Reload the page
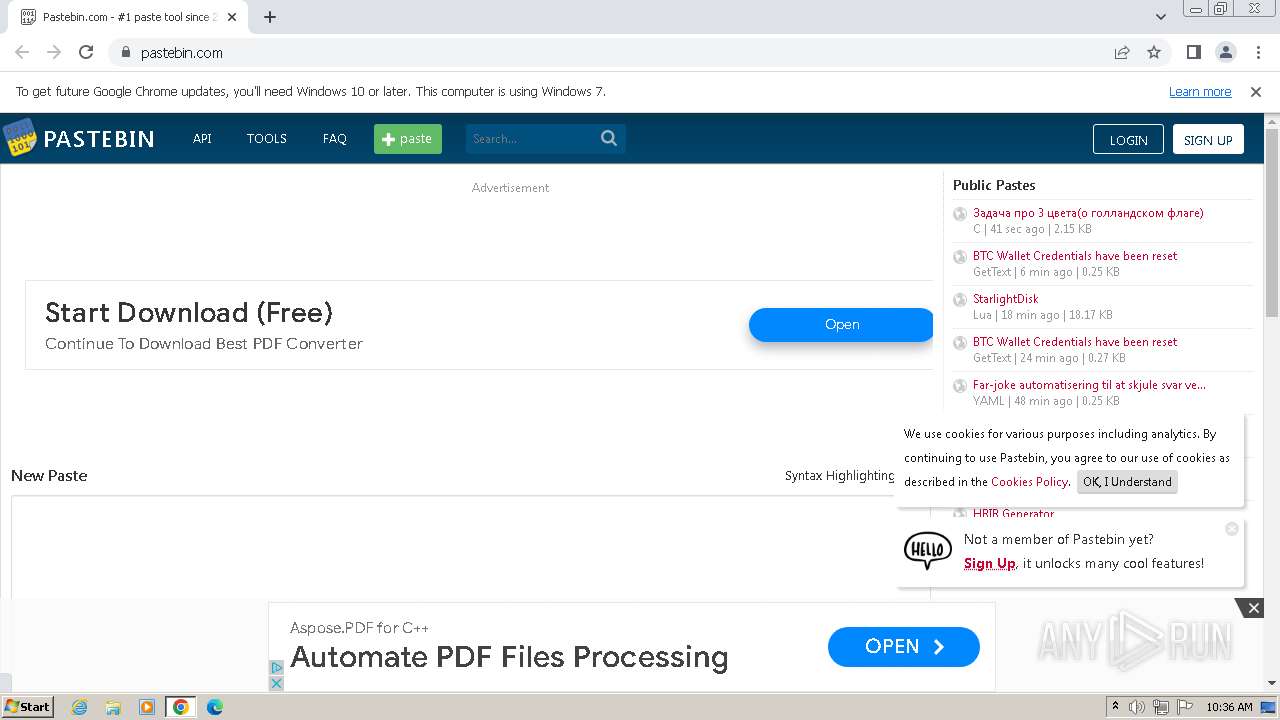Image resolution: width=1280 pixels, height=720 pixels. pos(86,52)
